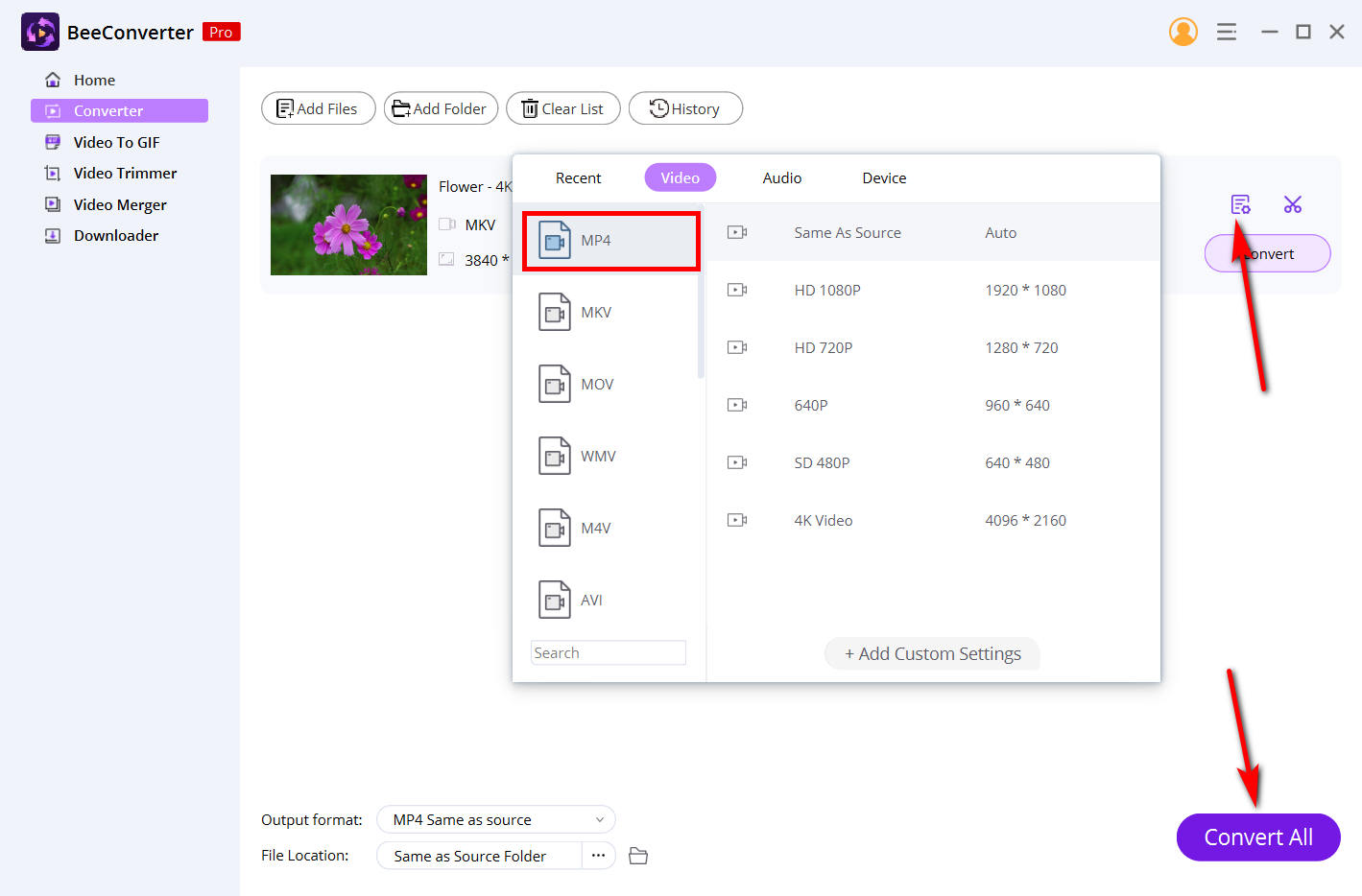
Task: Switch to the Audio tab
Action: click(x=781, y=177)
